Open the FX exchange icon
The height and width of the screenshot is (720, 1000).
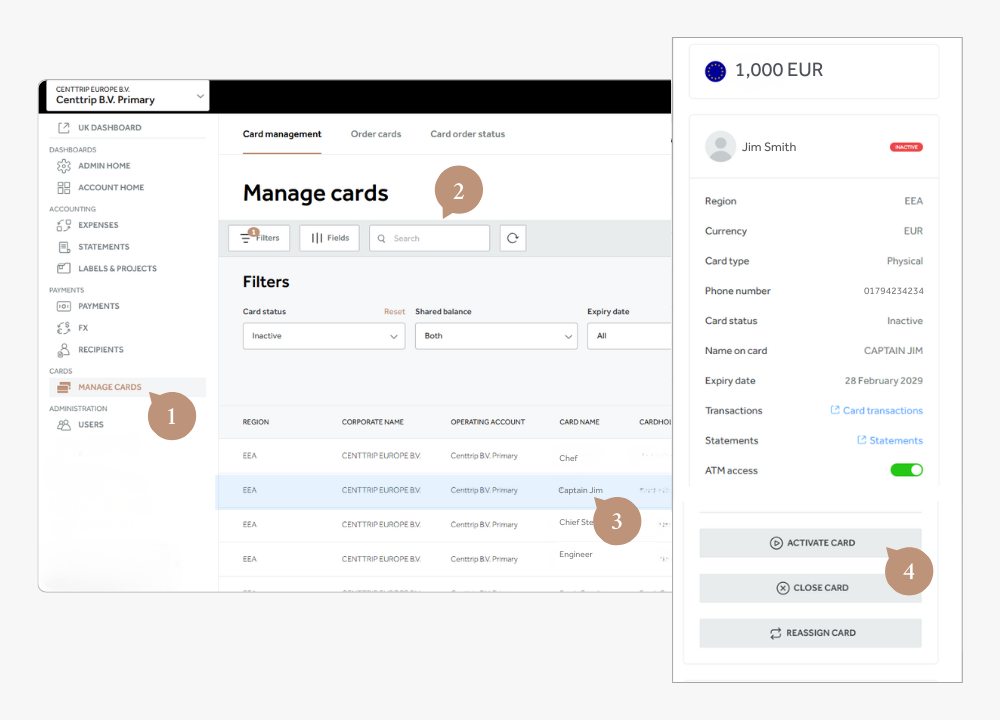(x=64, y=328)
